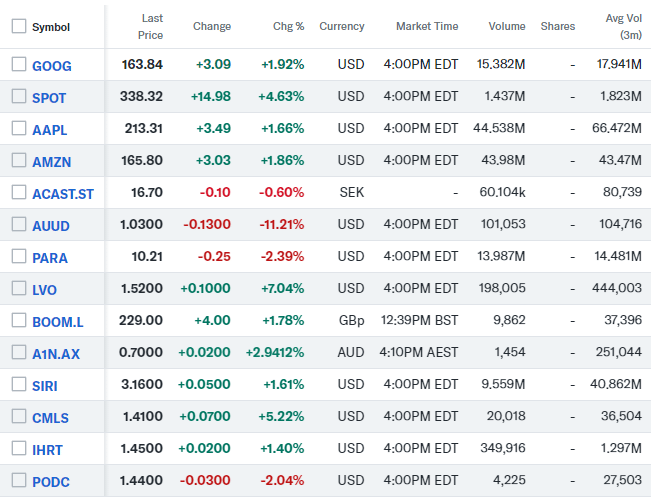Sort by the Currency column header
The image size is (651, 501).
(x=342, y=27)
